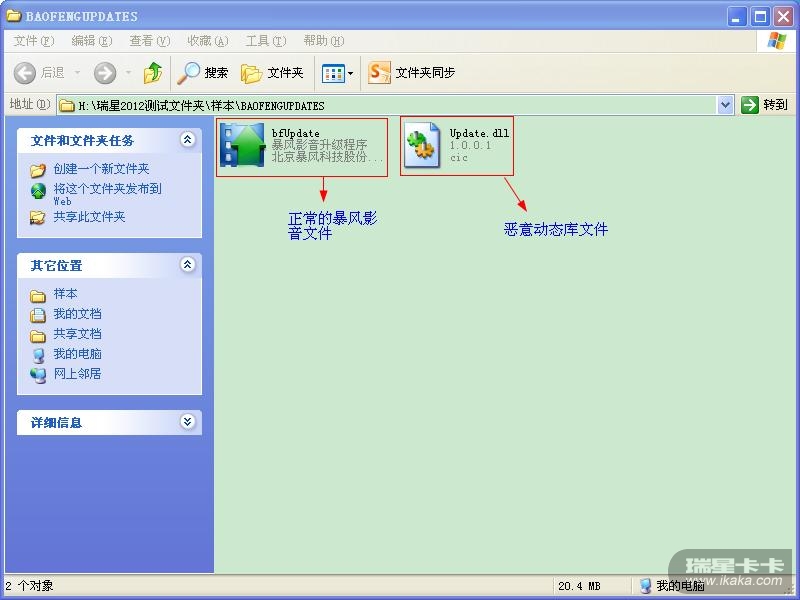This screenshot has height=600, width=800.
Task: Click the status bar 20.4 MB size
Action: pyautogui.click(x=579, y=586)
